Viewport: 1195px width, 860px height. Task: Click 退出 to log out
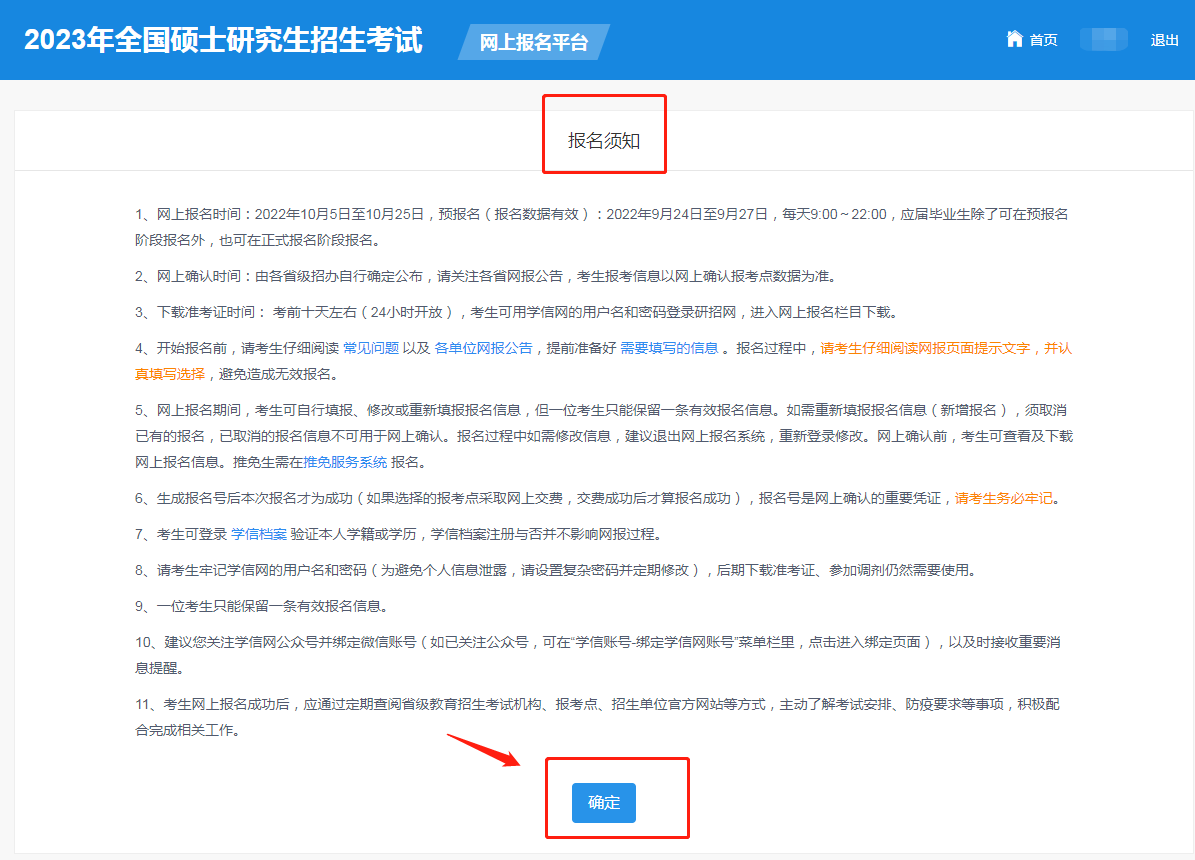1164,40
